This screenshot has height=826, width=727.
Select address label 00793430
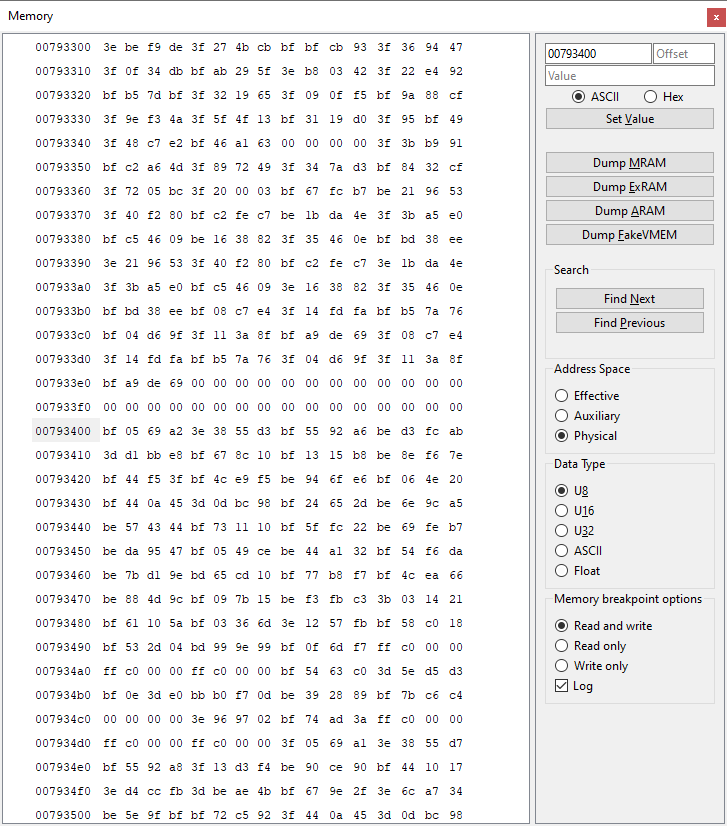coord(63,503)
